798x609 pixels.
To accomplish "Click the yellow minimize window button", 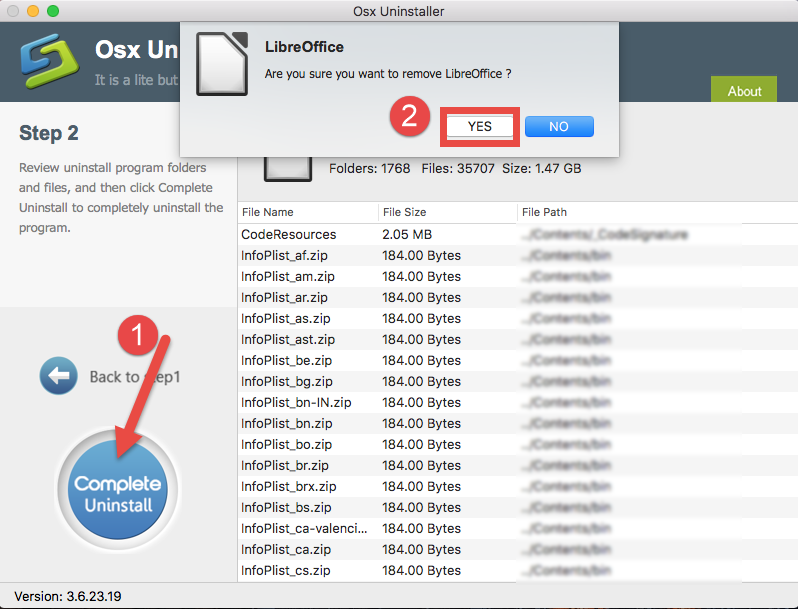I will point(33,11).
